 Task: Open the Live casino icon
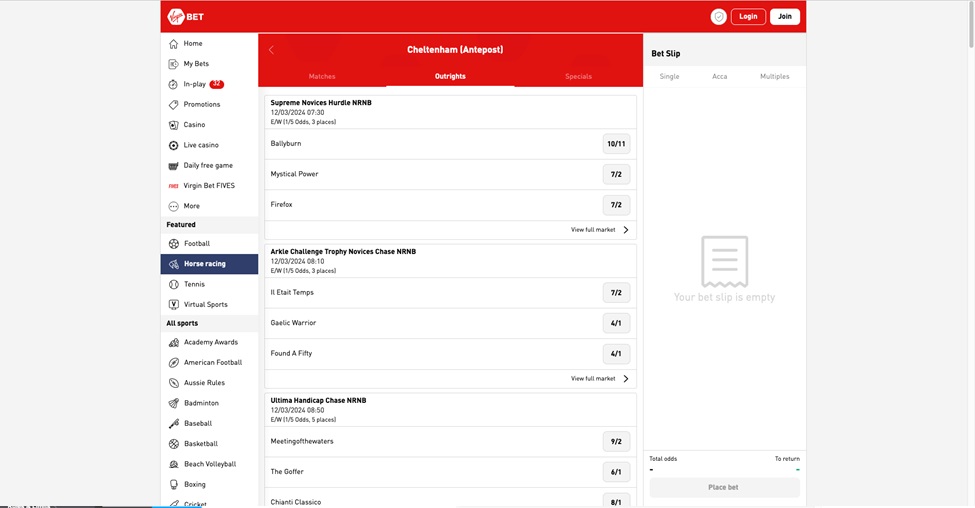click(x=174, y=145)
